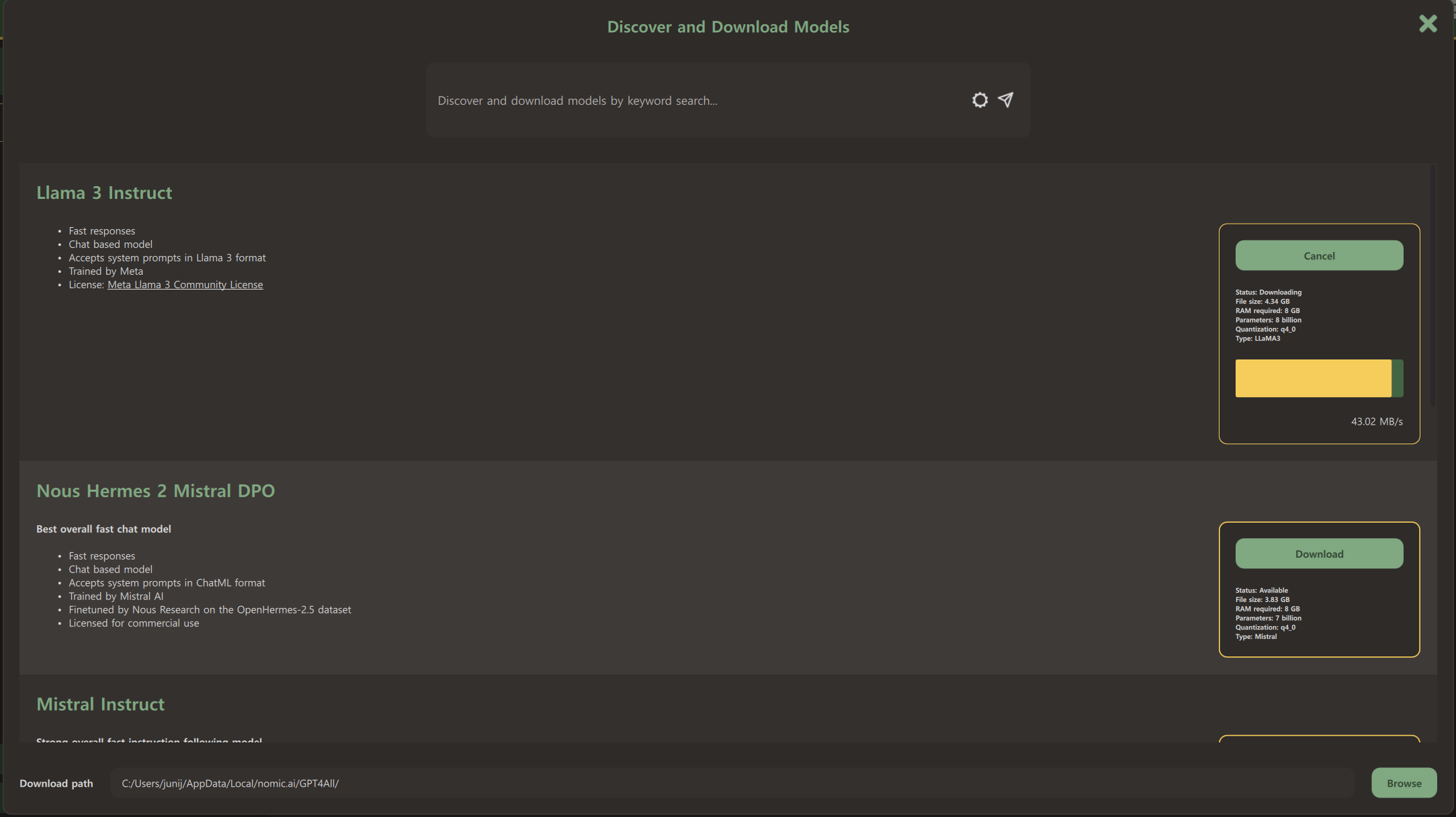Image resolution: width=1456 pixels, height=817 pixels.
Task: Open search options gear icon
Action: pos(980,100)
